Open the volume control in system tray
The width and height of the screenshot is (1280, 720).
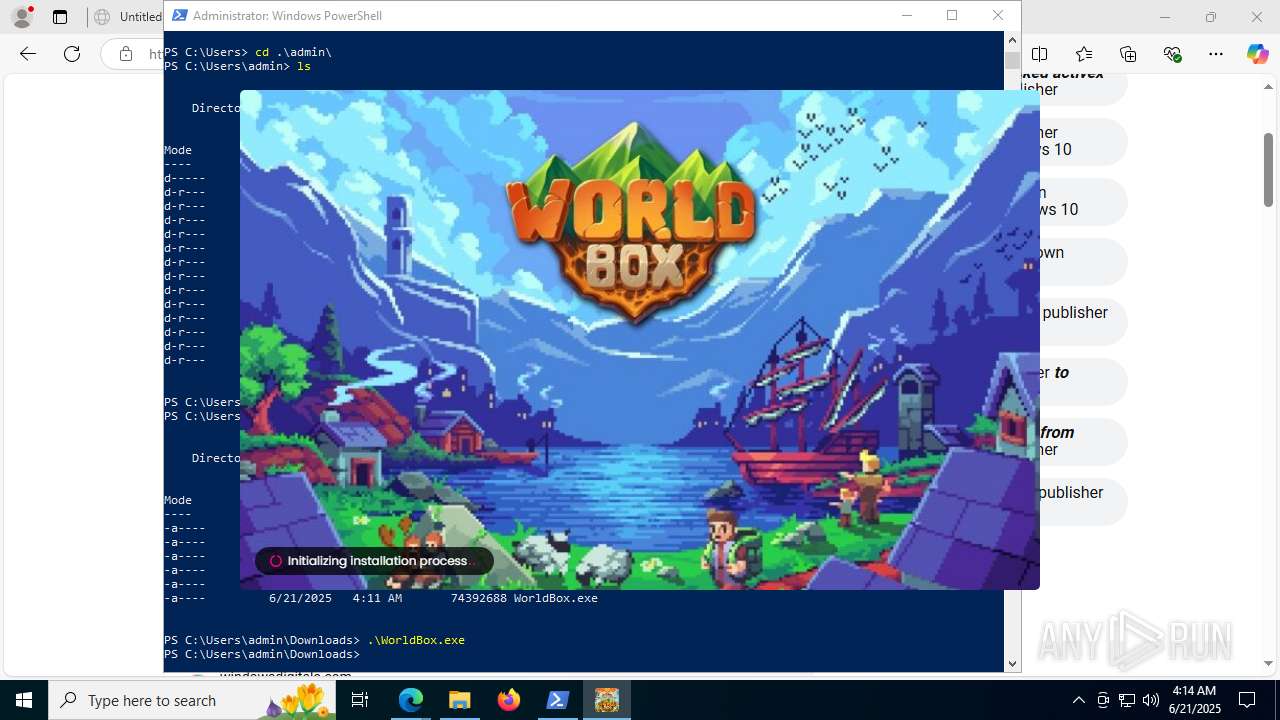click(x=1151, y=700)
